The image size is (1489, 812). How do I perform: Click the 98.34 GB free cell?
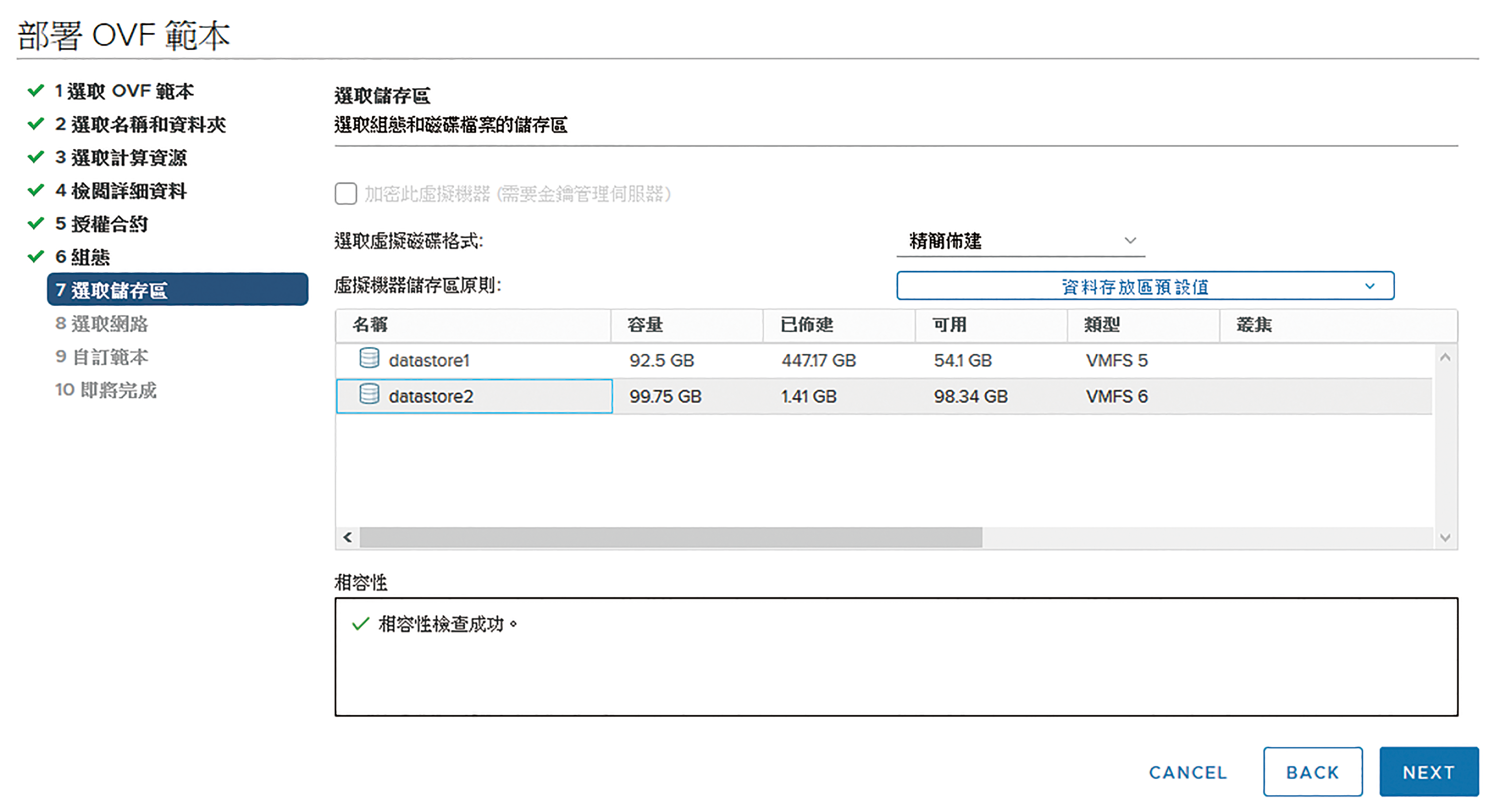(x=971, y=396)
